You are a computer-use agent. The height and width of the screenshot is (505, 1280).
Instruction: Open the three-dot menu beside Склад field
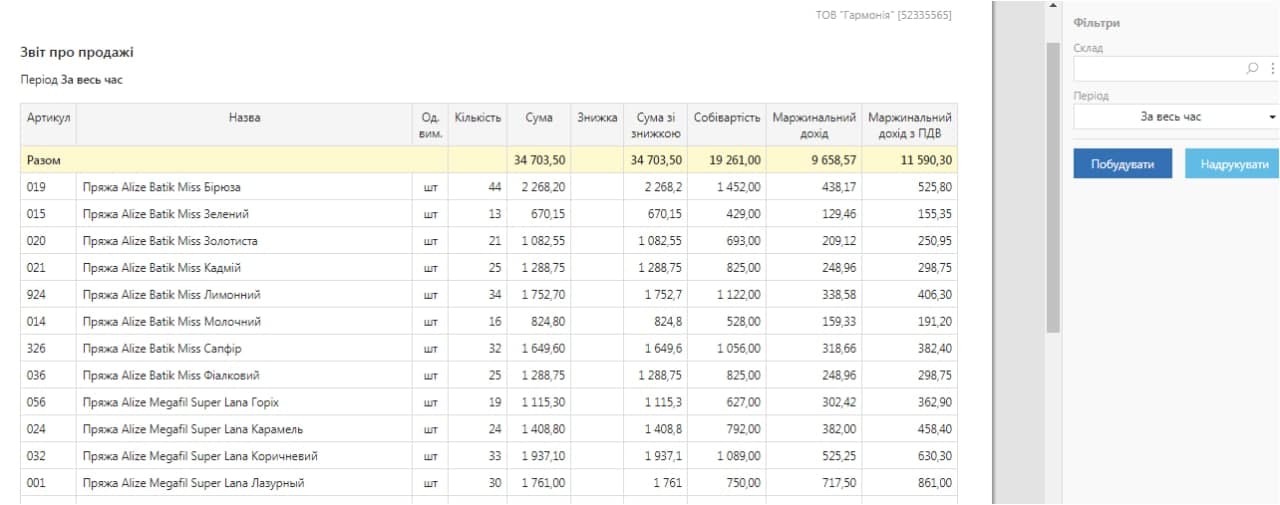point(1272,69)
